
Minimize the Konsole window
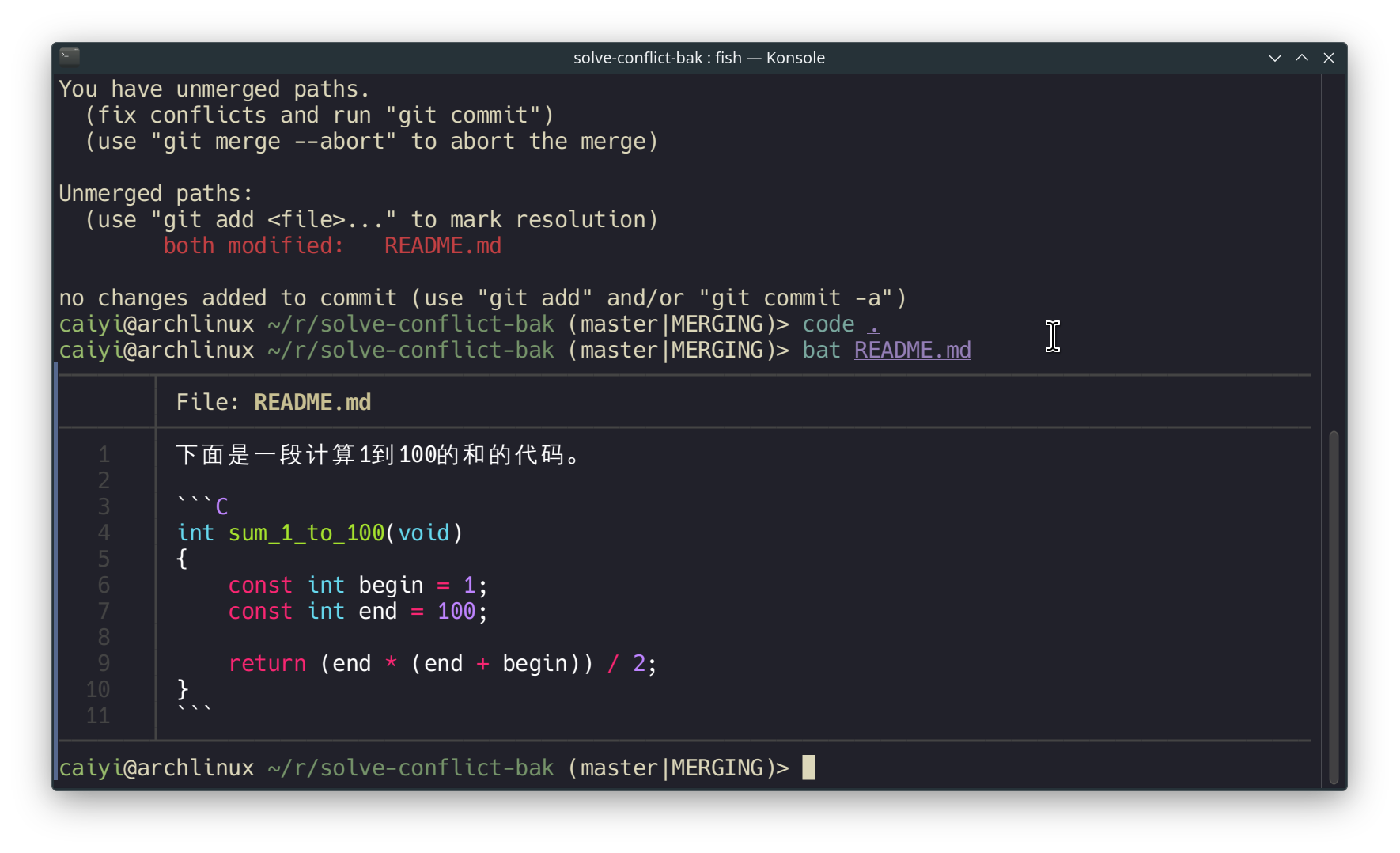pos(1274,58)
